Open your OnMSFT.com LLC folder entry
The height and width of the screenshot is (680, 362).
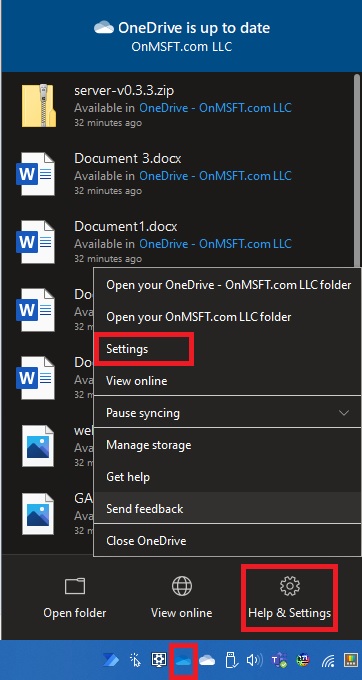tap(199, 317)
